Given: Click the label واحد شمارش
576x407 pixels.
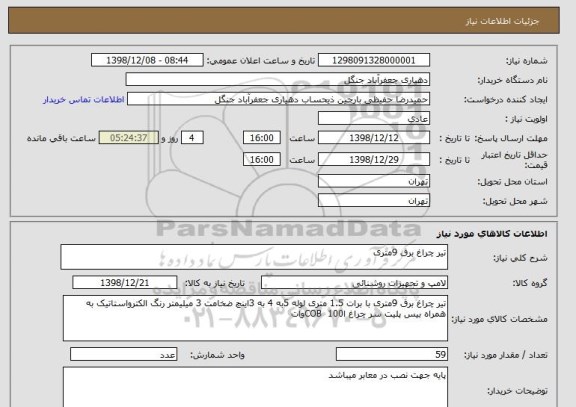Looking at the screenshot, I should (x=217, y=355).
